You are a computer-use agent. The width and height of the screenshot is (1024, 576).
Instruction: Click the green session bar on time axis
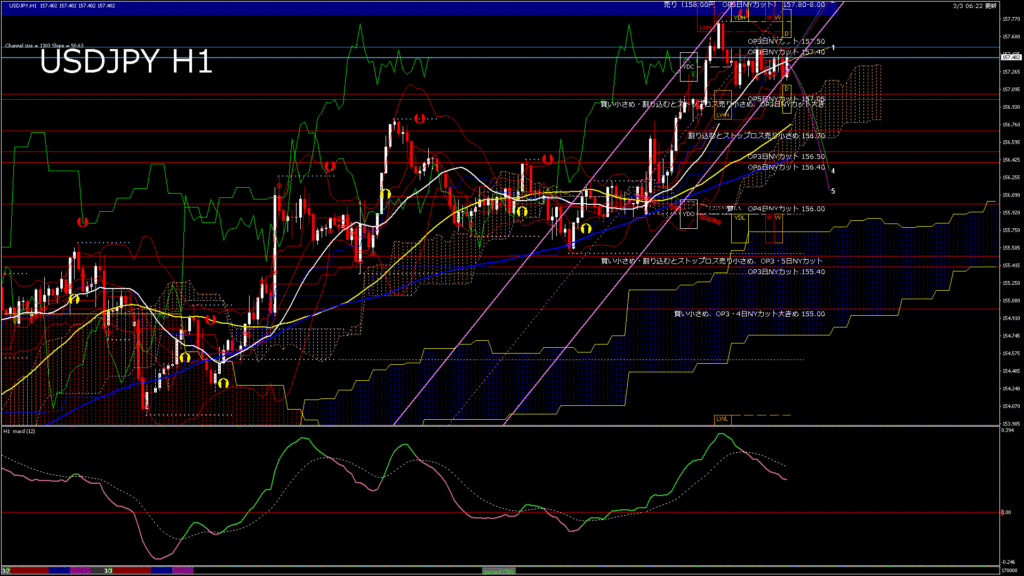tap(500, 571)
